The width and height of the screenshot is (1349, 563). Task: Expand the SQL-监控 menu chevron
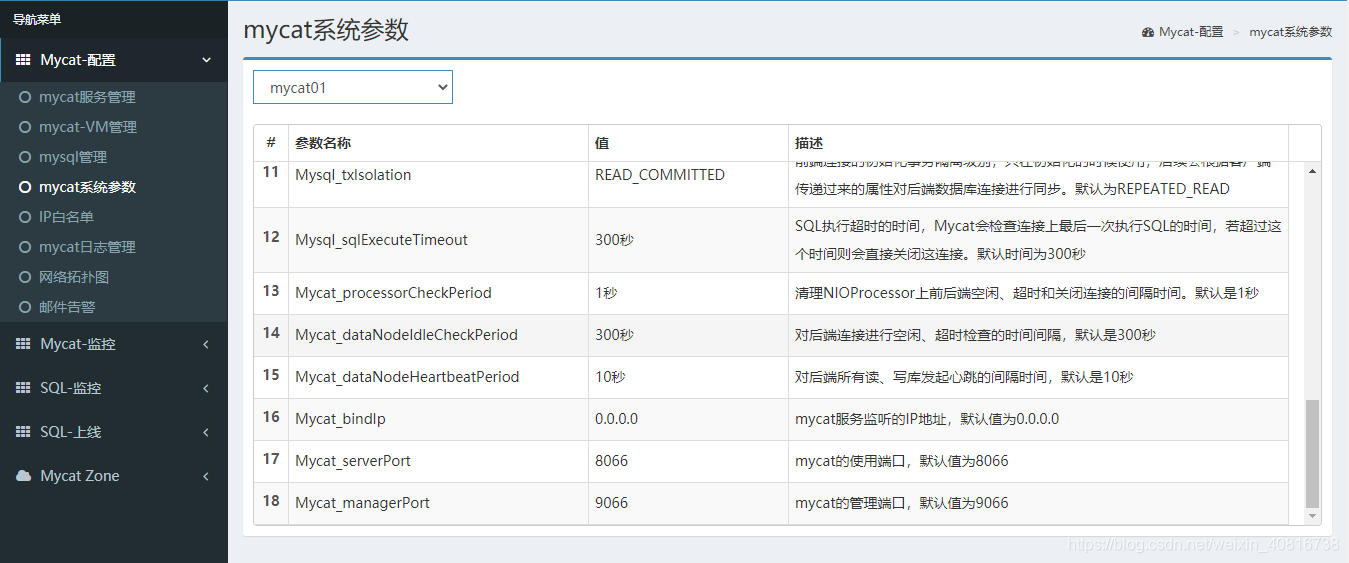pos(206,388)
